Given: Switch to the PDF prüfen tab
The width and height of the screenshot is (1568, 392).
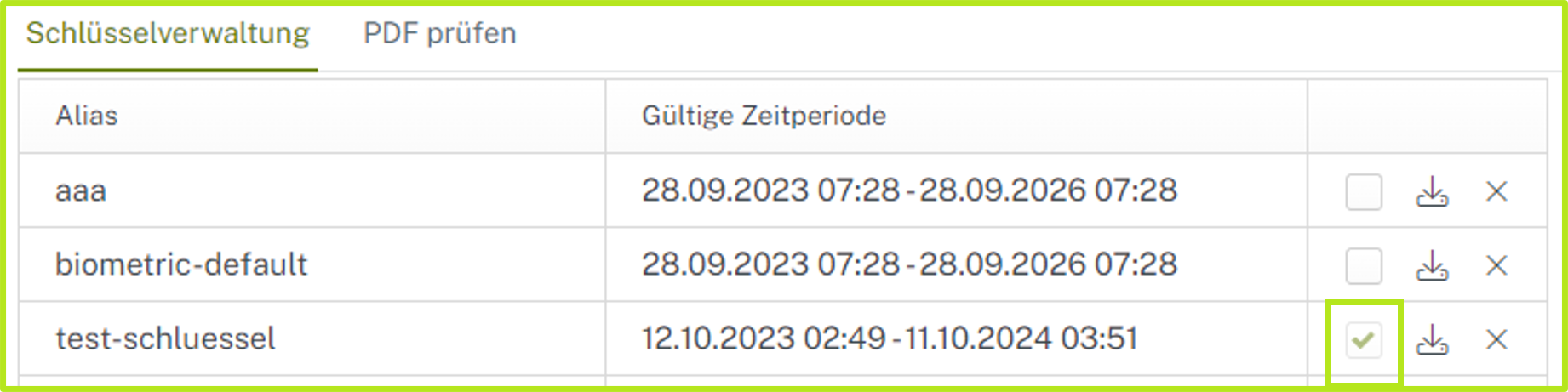Looking at the screenshot, I should coord(439,34).
